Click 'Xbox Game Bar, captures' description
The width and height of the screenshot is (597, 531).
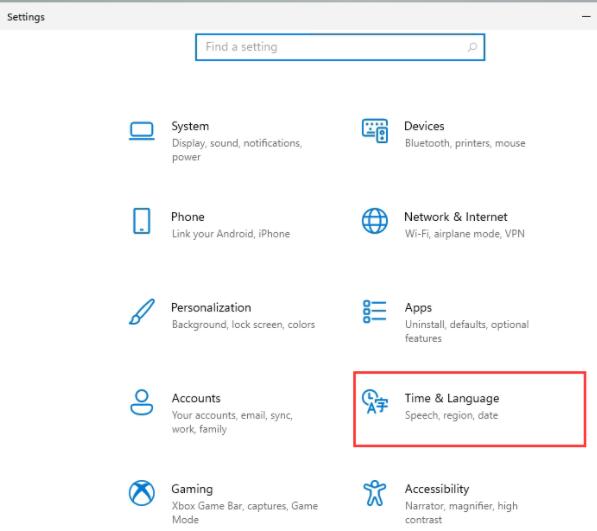(245, 513)
